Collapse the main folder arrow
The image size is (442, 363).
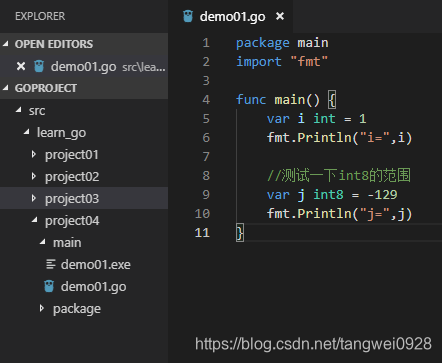point(43,242)
